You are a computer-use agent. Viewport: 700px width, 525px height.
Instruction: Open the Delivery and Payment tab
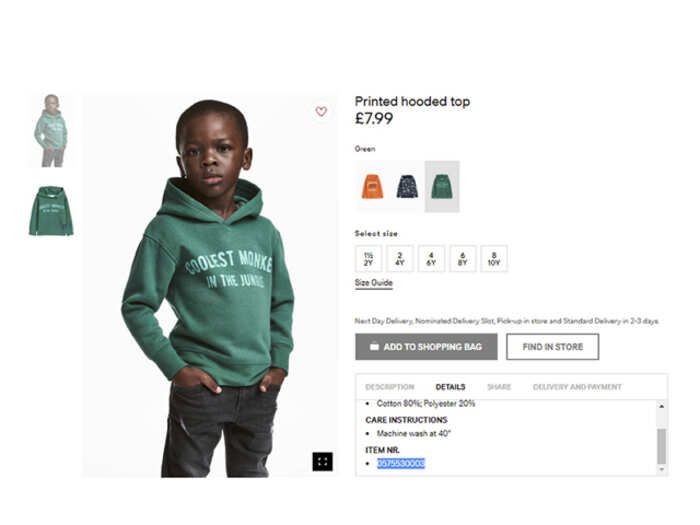click(577, 387)
